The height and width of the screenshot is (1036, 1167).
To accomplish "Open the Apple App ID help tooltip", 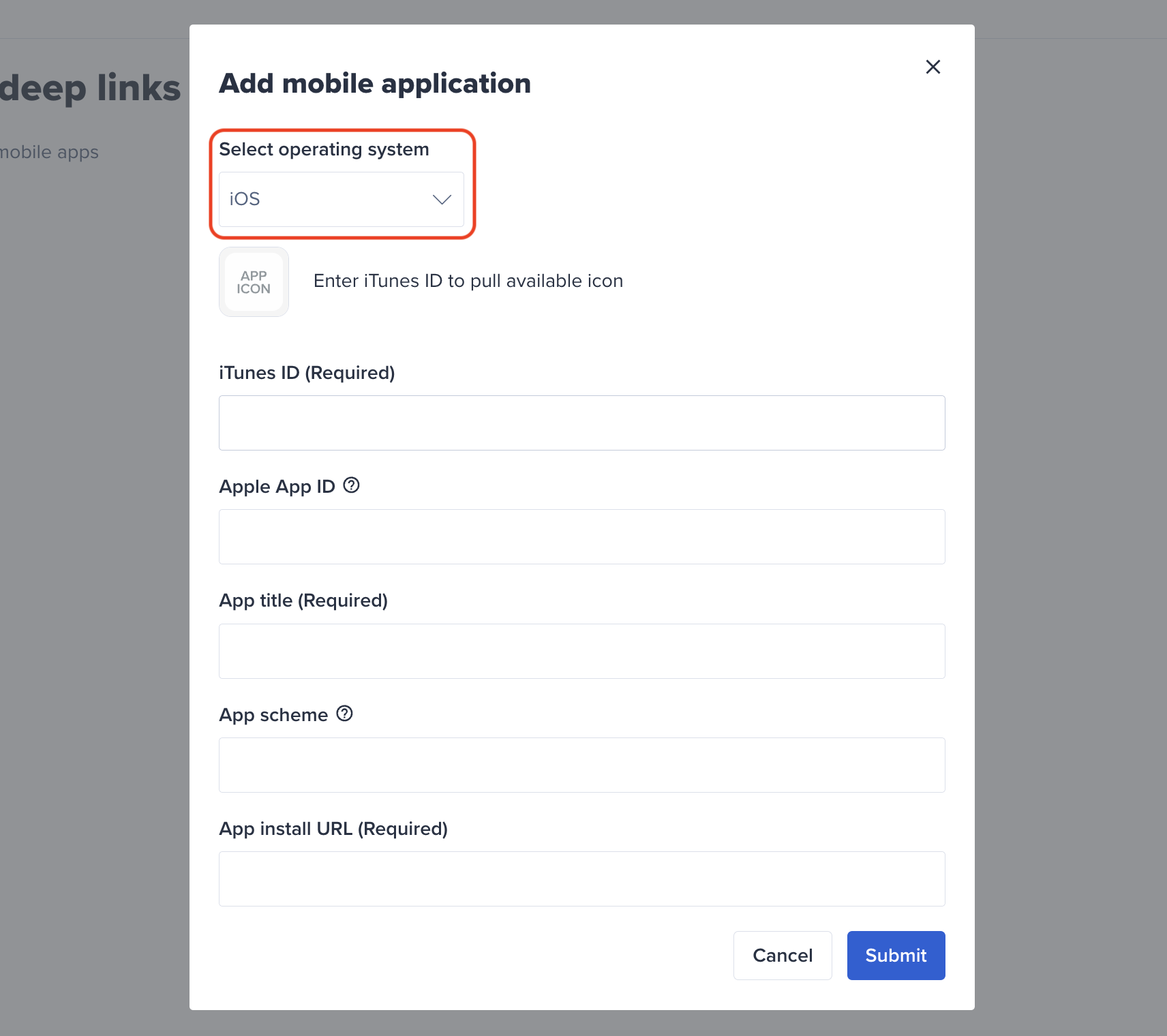I will pyautogui.click(x=352, y=485).
